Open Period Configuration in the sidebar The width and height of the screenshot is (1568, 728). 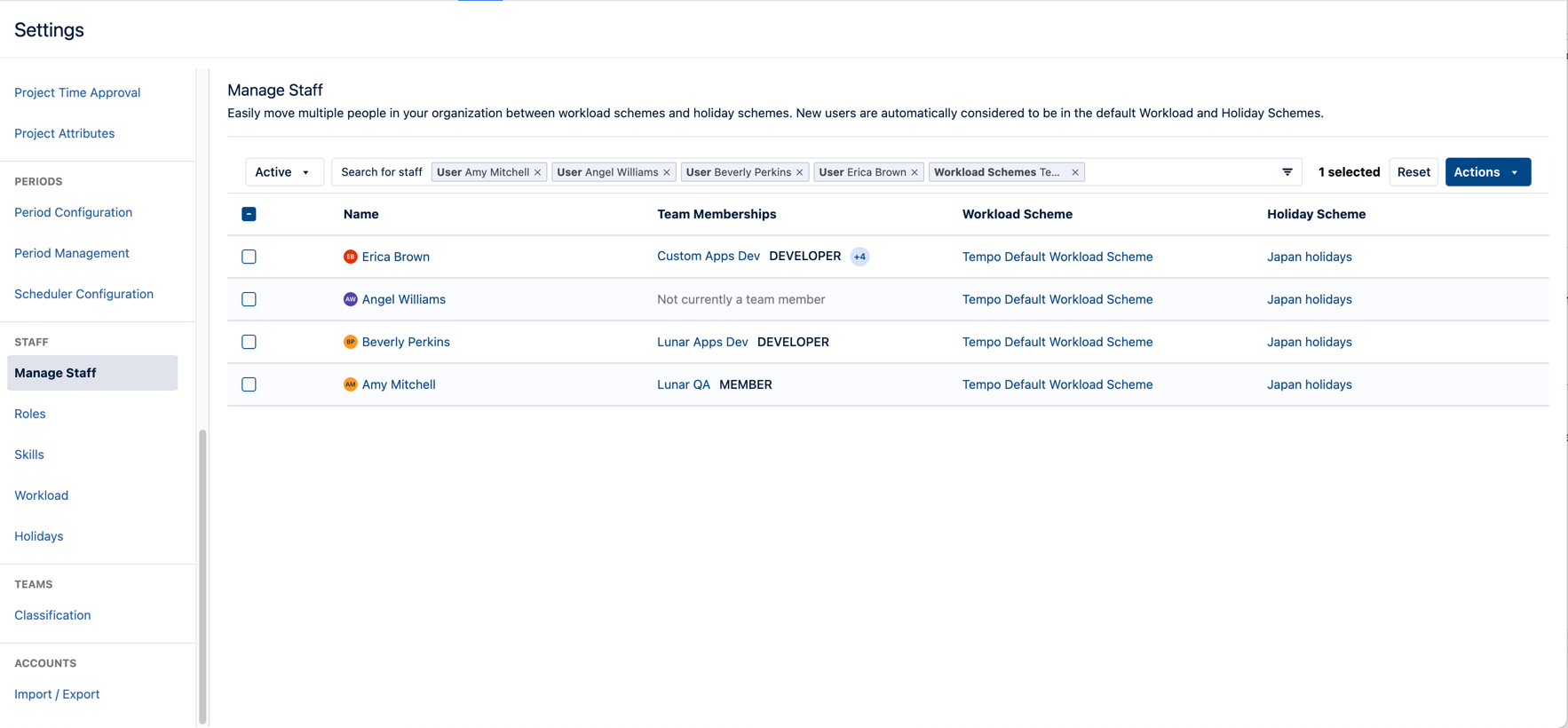pyautogui.click(x=73, y=212)
